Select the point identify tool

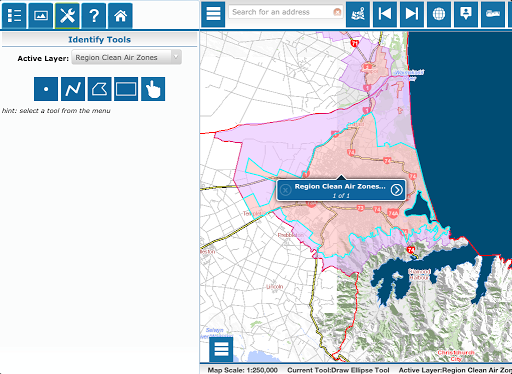(46, 89)
